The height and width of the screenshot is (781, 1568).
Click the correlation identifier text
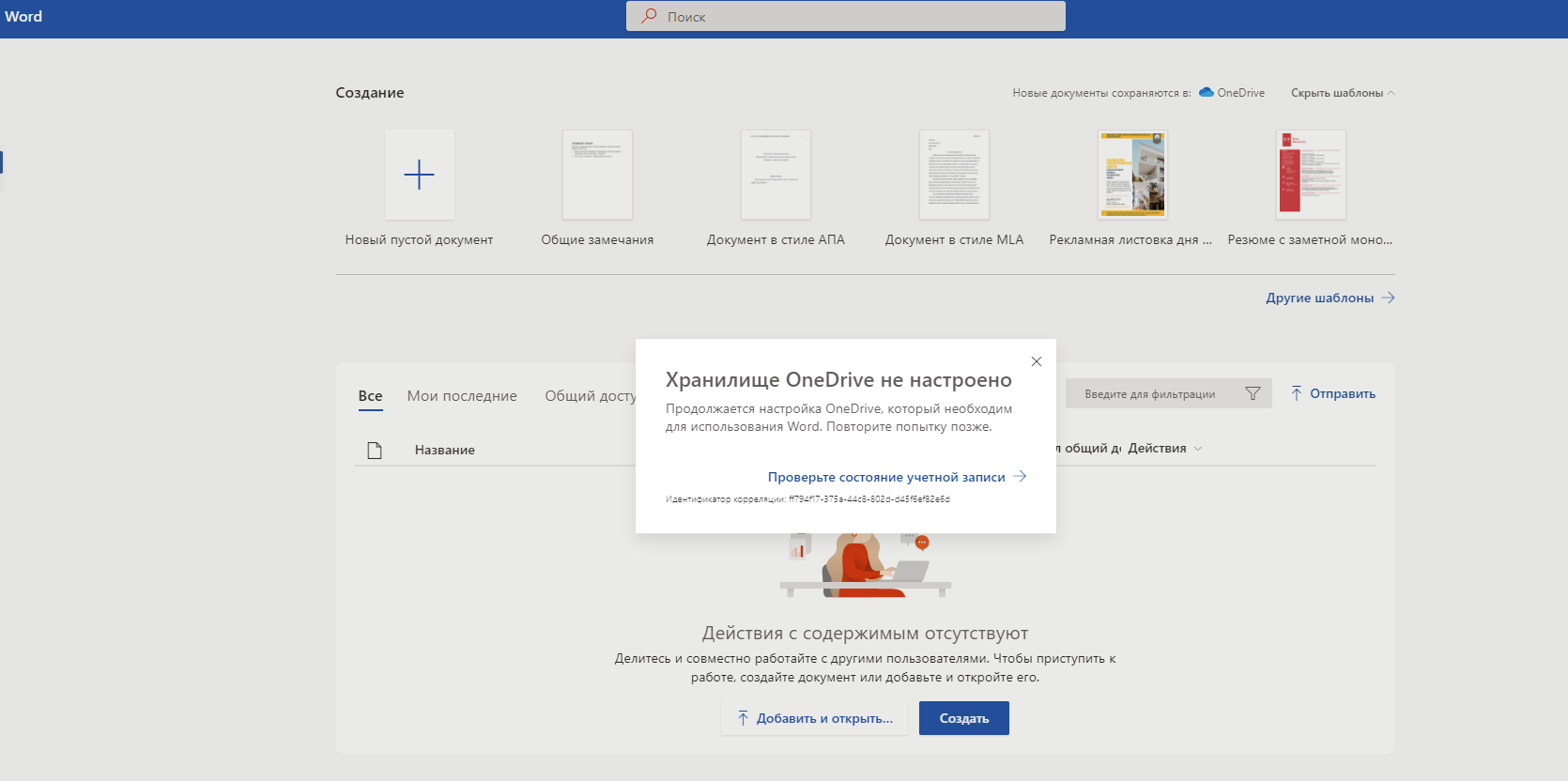807,499
